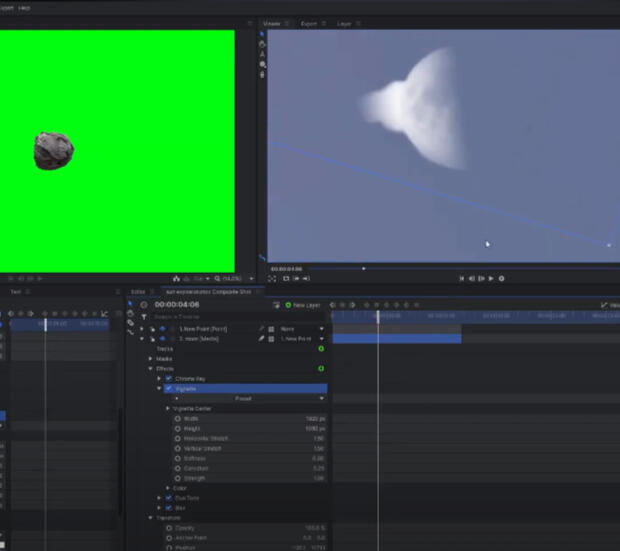Open the Vignette Preset dropdown
Viewport: 620px width, 551px height.
[243, 398]
